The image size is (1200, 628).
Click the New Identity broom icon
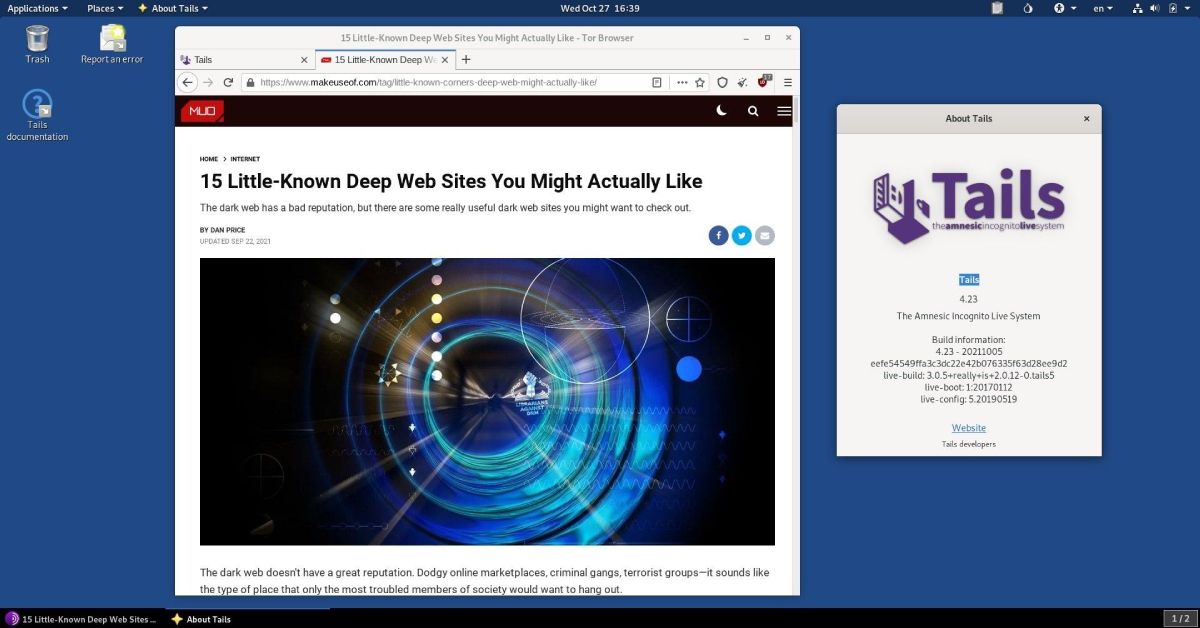tap(742, 82)
